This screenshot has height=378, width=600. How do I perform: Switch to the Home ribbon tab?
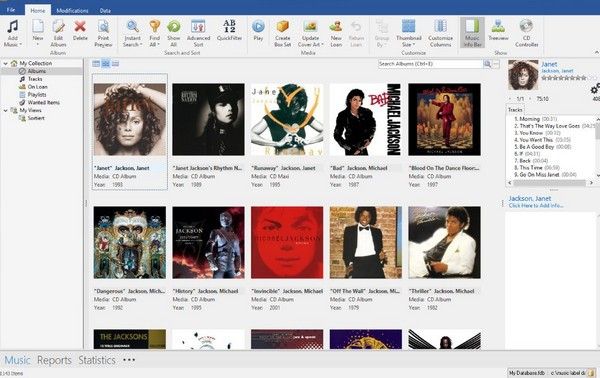[x=38, y=10]
